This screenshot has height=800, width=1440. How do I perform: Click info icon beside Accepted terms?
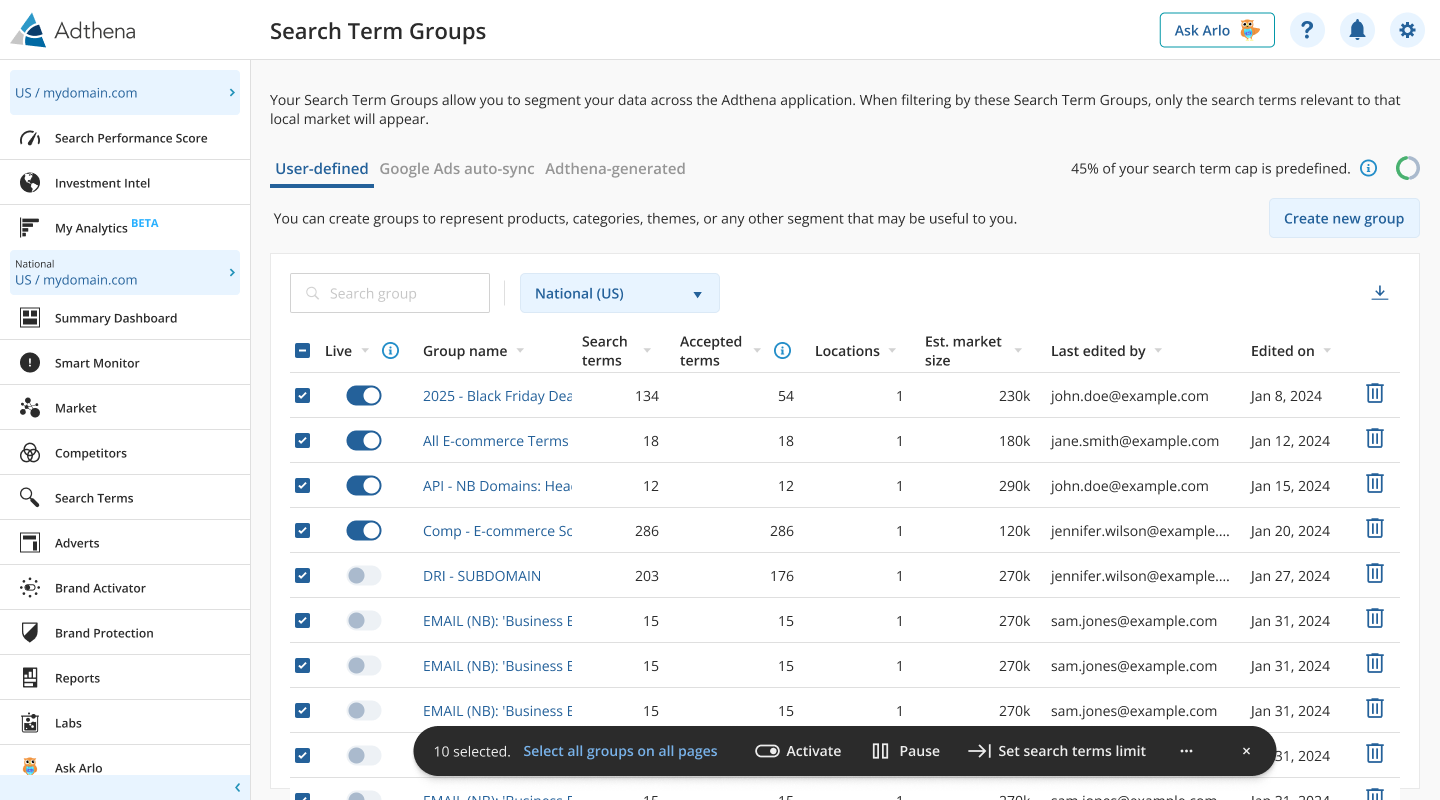click(x=783, y=351)
